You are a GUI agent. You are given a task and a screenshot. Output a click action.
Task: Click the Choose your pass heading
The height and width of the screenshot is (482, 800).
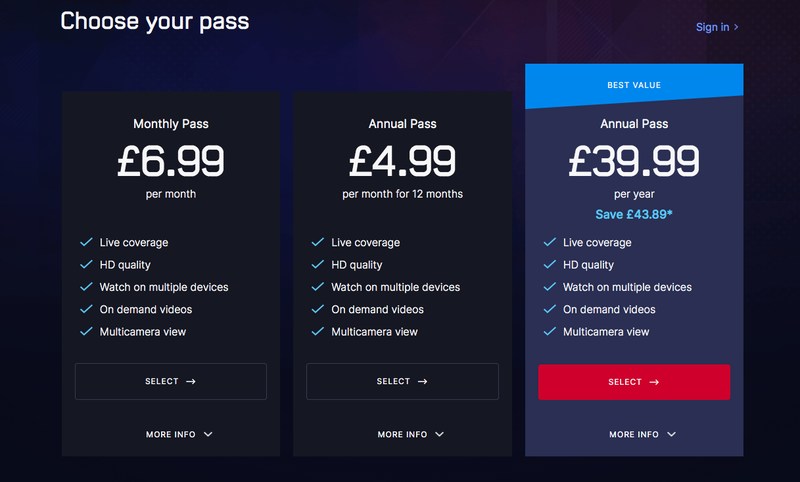pos(155,22)
